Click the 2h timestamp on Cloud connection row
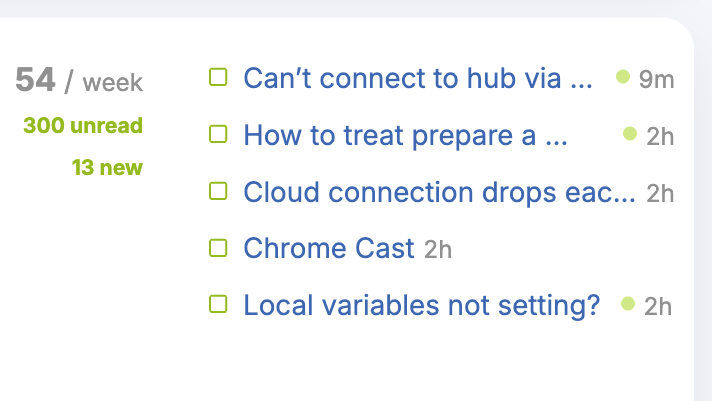The height and width of the screenshot is (401, 712). (660, 194)
